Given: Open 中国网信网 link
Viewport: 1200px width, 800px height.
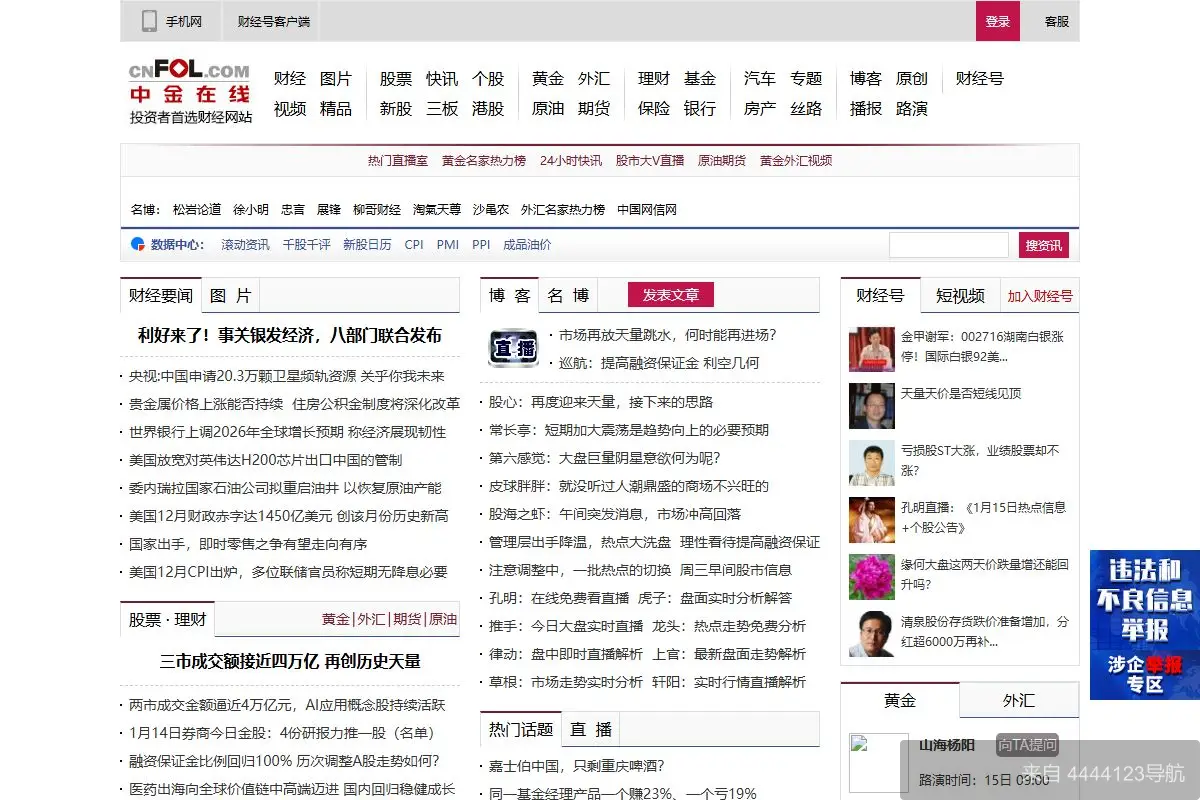Looking at the screenshot, I should [x=647, y=210].
